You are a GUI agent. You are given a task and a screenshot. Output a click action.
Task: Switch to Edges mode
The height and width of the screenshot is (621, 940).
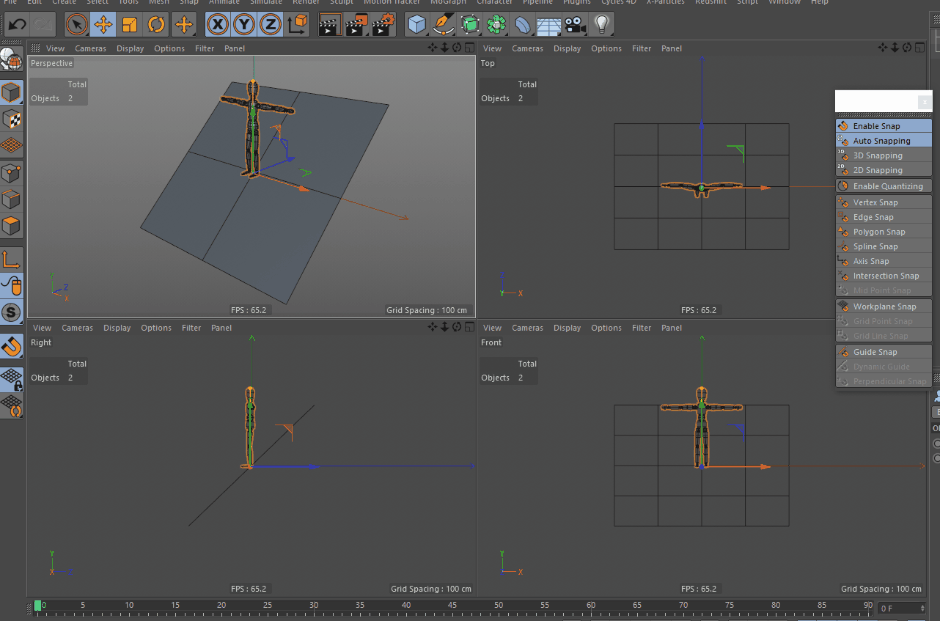(11, 200)
